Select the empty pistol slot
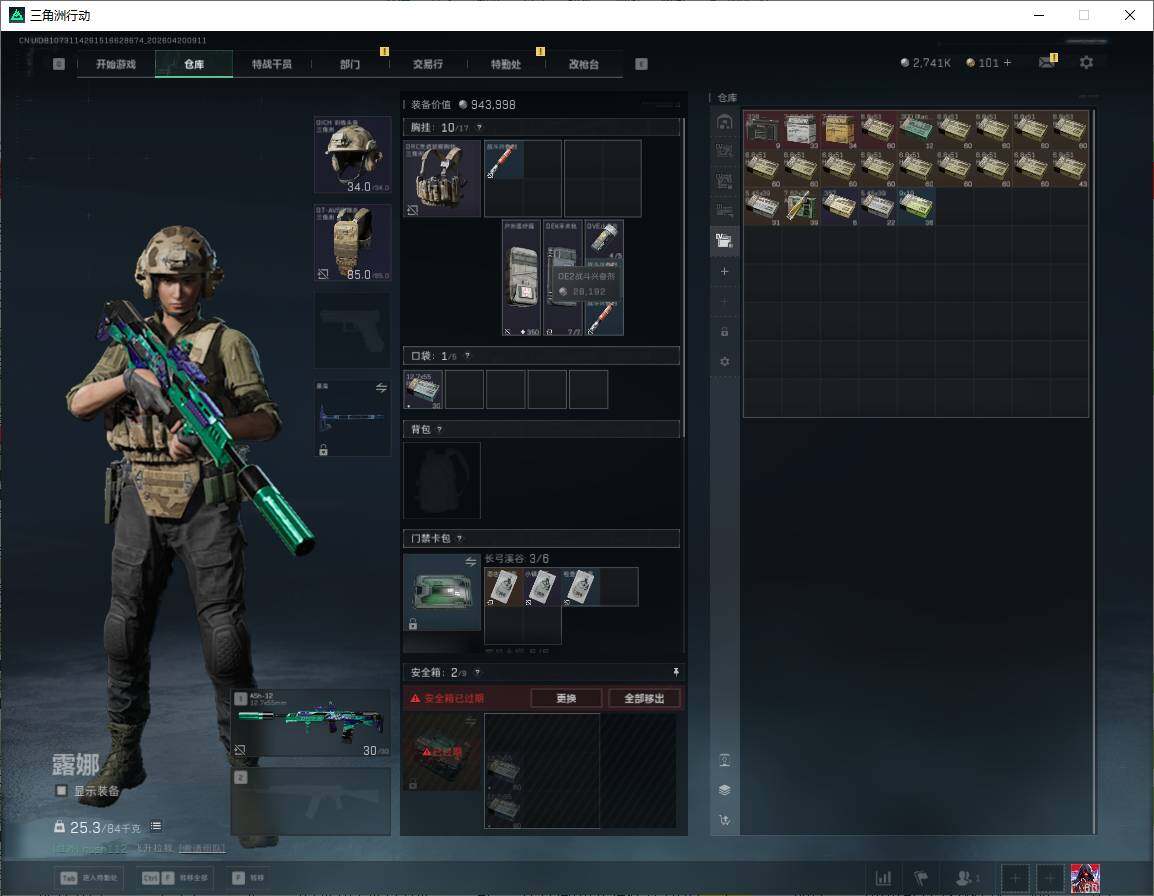1154x896 pixels. point(353,330)
